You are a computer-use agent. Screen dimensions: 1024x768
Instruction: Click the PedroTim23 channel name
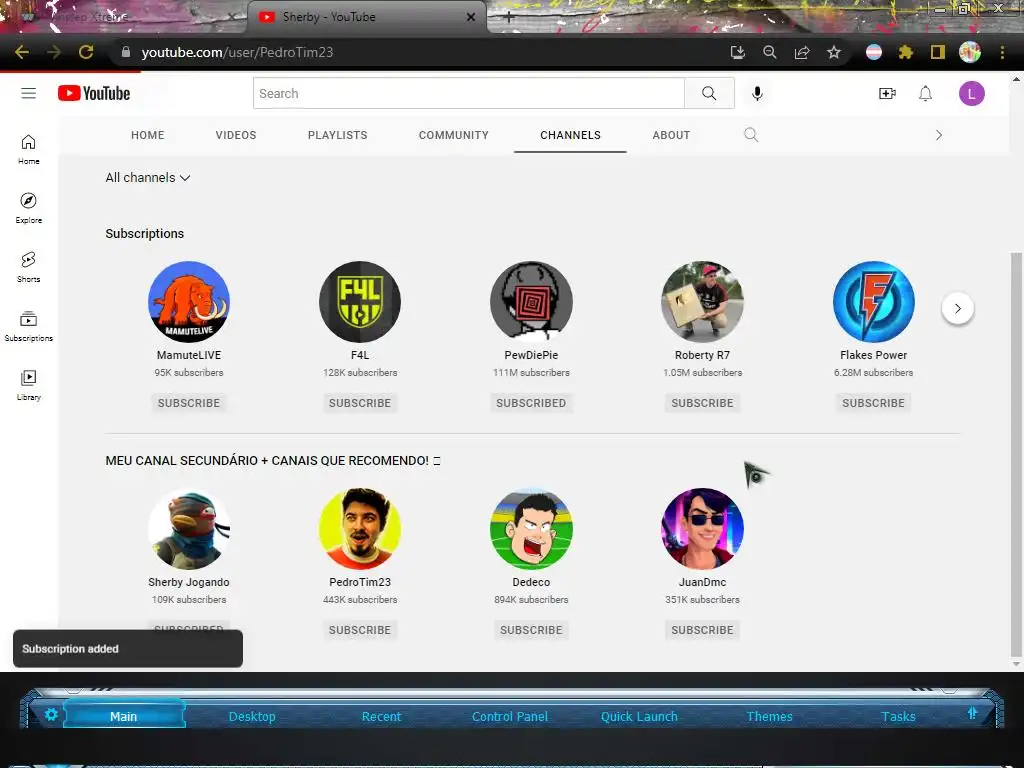click(x=360, y=582)
